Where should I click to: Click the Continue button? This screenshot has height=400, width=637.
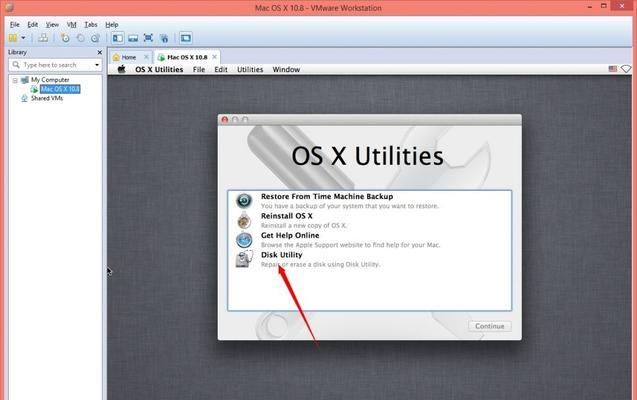coord(490,326)
